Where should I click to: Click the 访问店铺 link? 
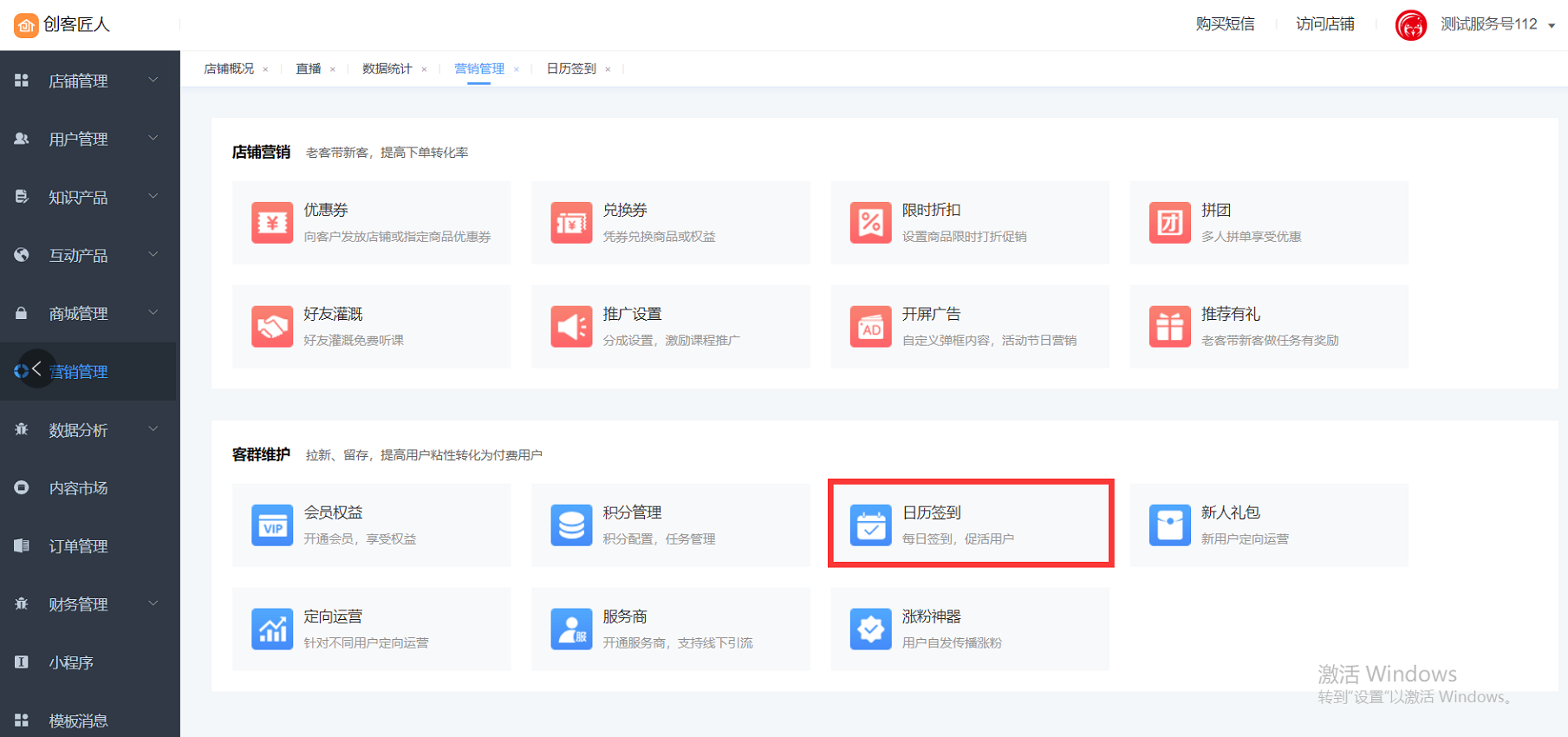(1324, 24)
